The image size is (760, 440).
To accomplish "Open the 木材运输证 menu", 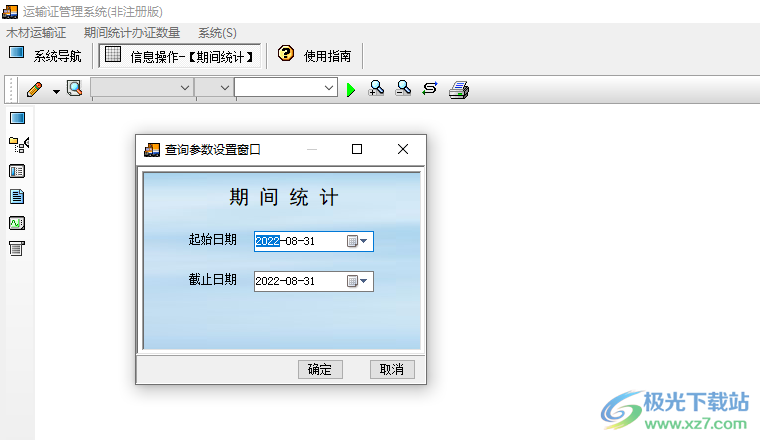I will point(36,33).
